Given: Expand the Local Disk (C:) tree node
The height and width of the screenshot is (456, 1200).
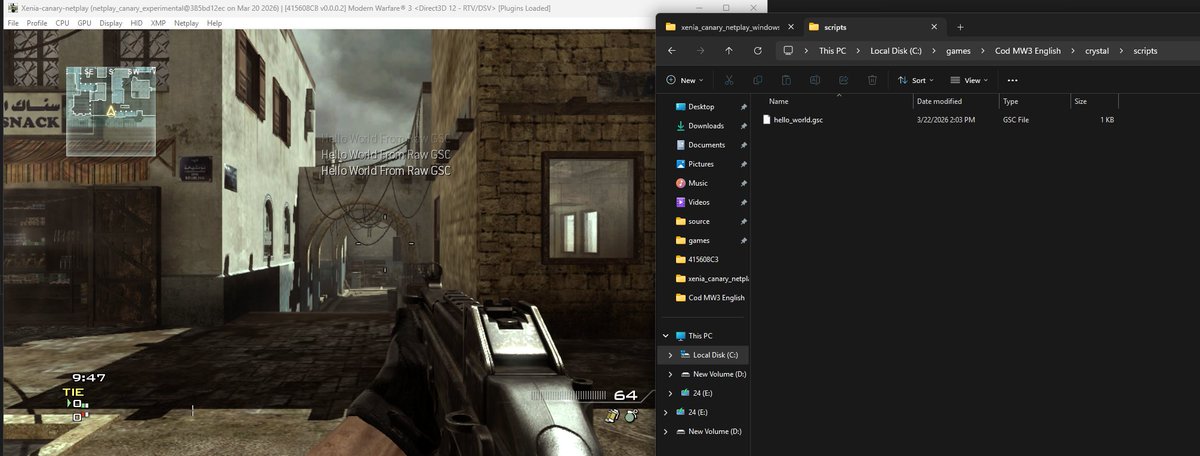Looking at the screenshot, I should point(669,355).
